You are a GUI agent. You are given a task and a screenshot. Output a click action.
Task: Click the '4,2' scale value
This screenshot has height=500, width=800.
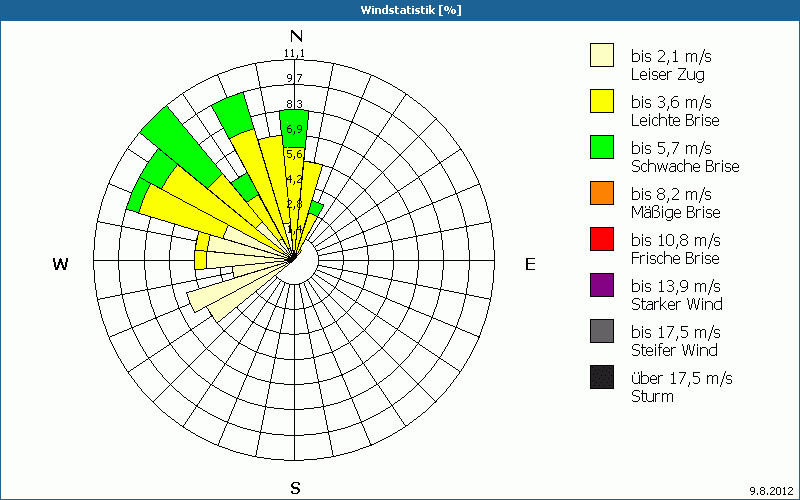pos(294,179)
